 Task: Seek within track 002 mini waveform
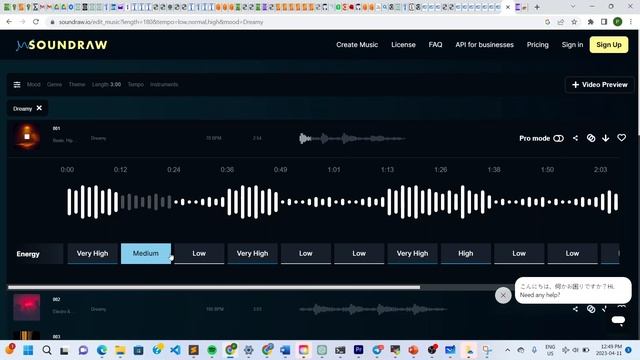[373, 309]
